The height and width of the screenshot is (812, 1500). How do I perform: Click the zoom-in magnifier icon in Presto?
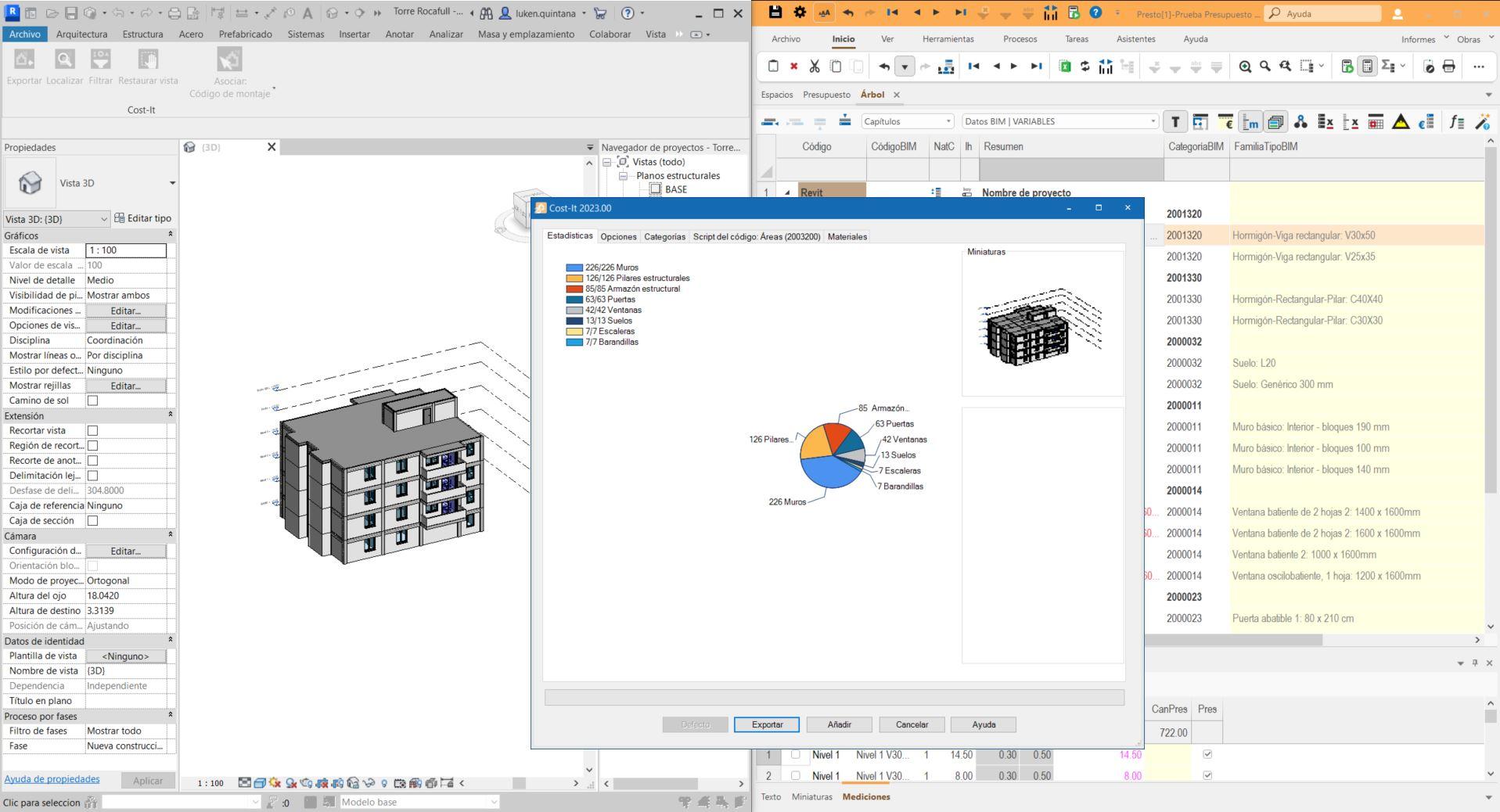pyautogui.click(x=1245, y=66)
